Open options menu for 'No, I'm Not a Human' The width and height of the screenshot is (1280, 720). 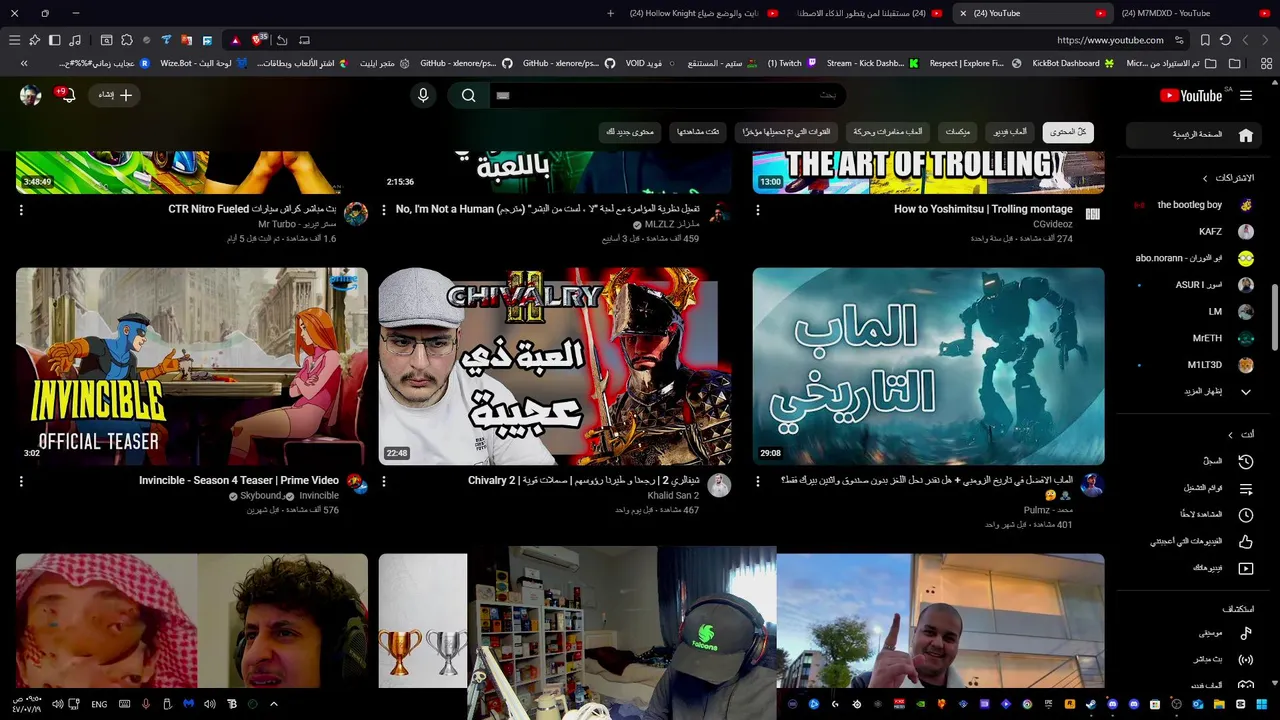[384, 210]
